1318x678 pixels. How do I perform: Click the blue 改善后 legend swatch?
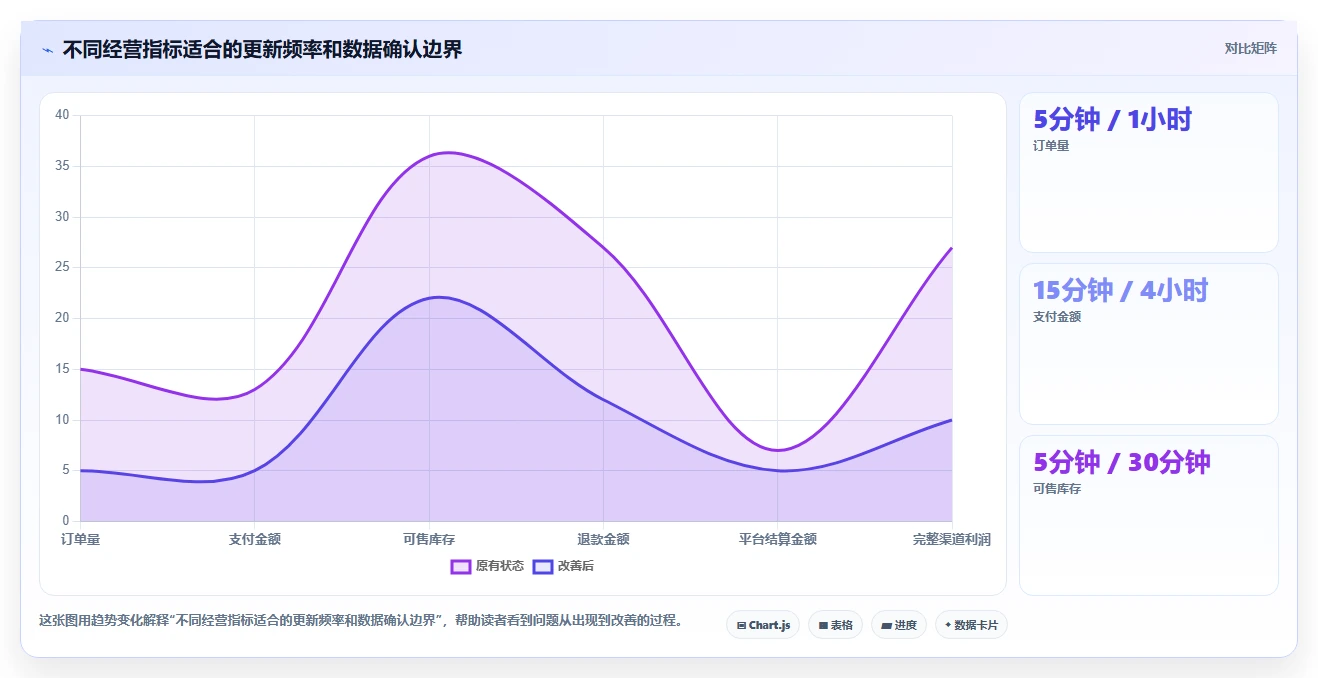click(542, 566)
